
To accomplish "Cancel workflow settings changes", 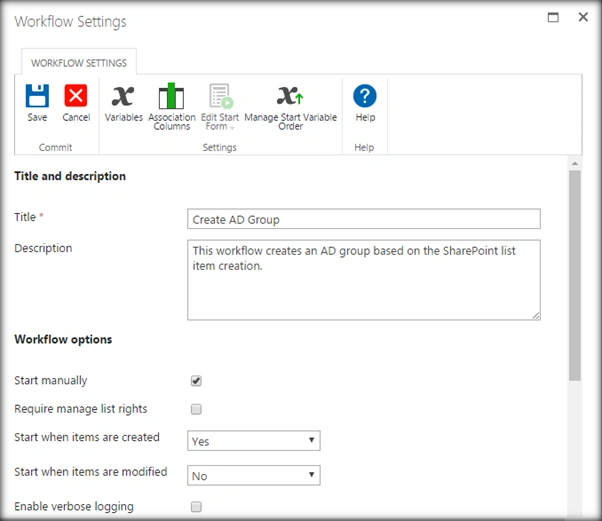I will pyautogui.click(x=76, y=103).
